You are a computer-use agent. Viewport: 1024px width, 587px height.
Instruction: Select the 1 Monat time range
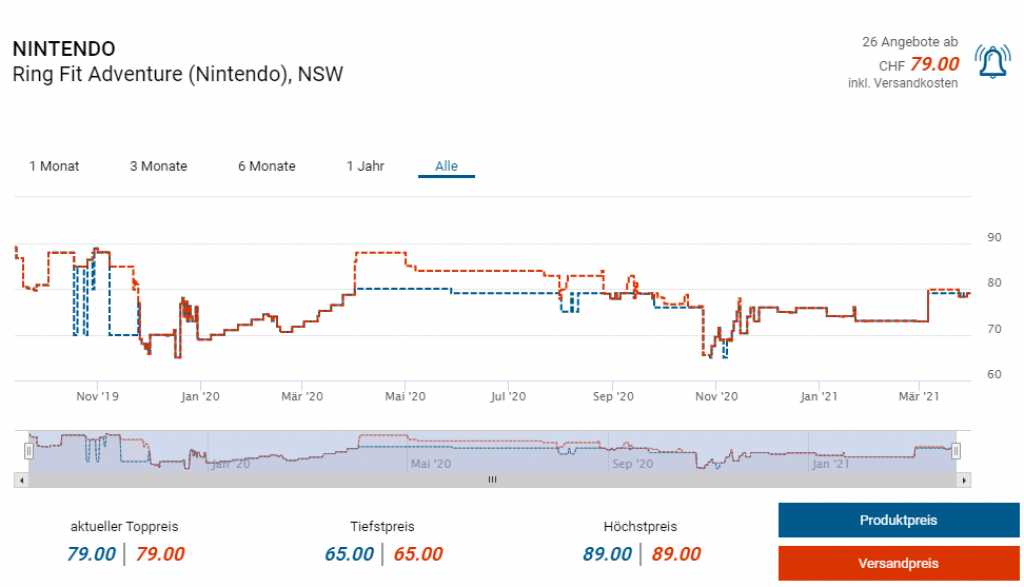[x=54, y=166]
